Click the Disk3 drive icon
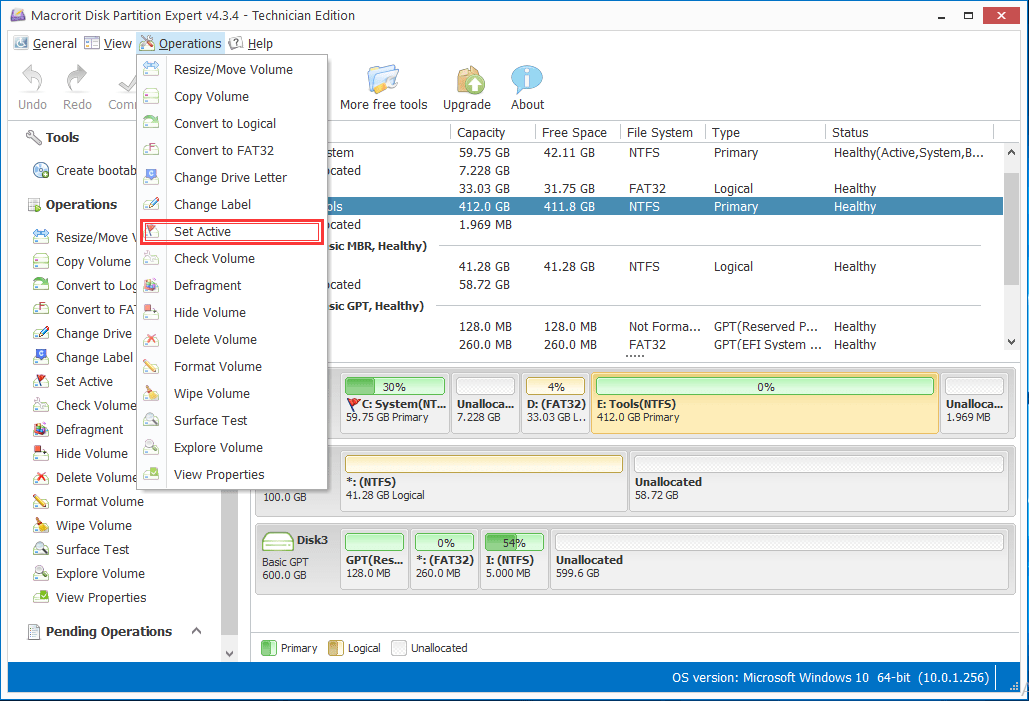The height and width of the screenshot is (701, 1029). pyautogui.click(x=277, y=542)
